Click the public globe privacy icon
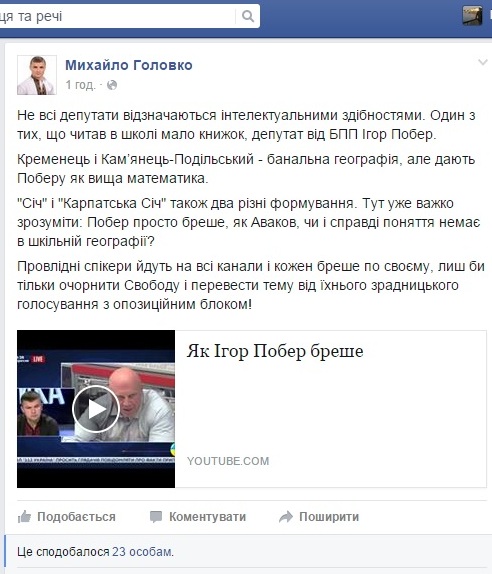 click(x=112, y=85)
